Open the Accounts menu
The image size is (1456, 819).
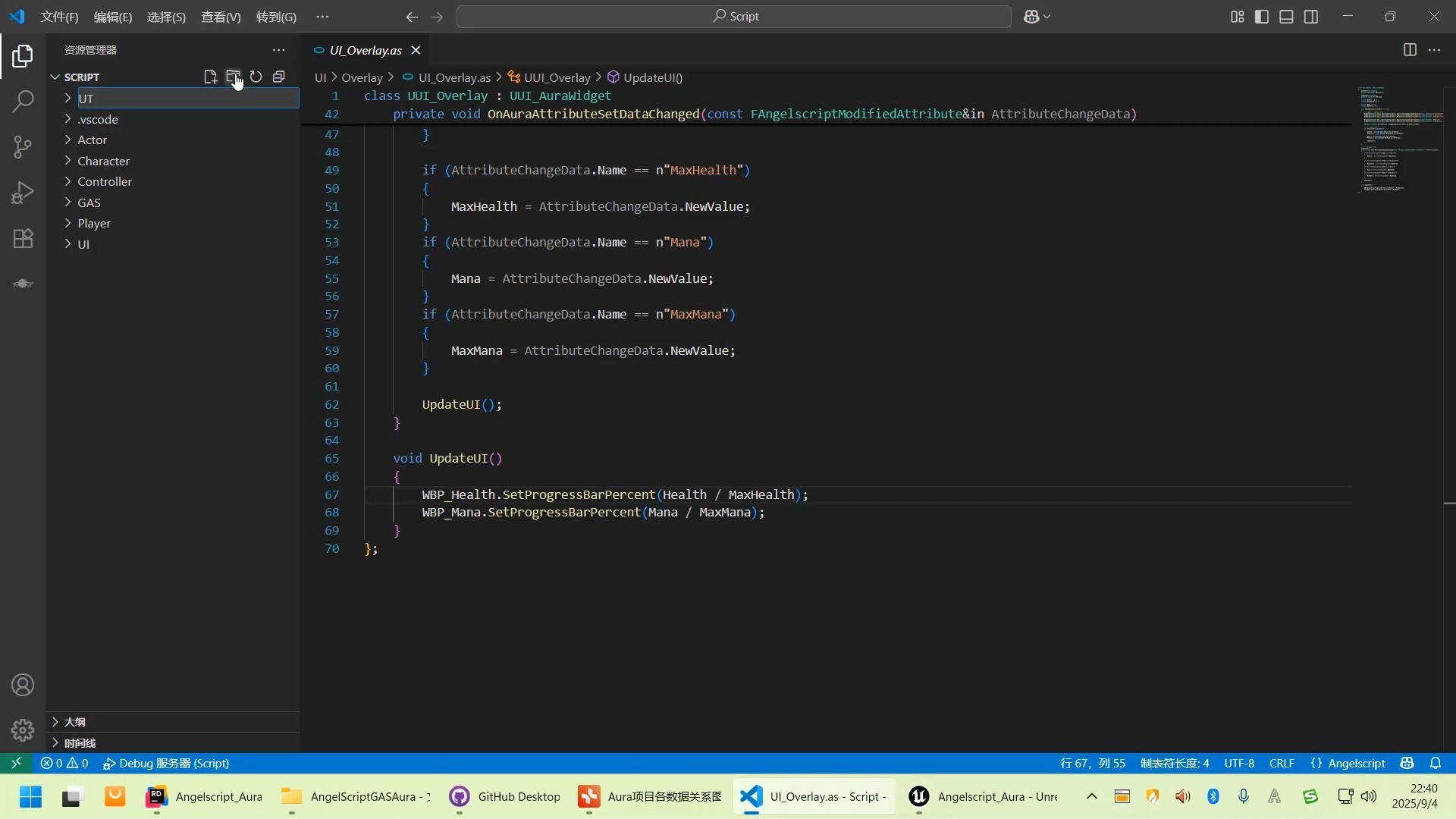point(23,685)
